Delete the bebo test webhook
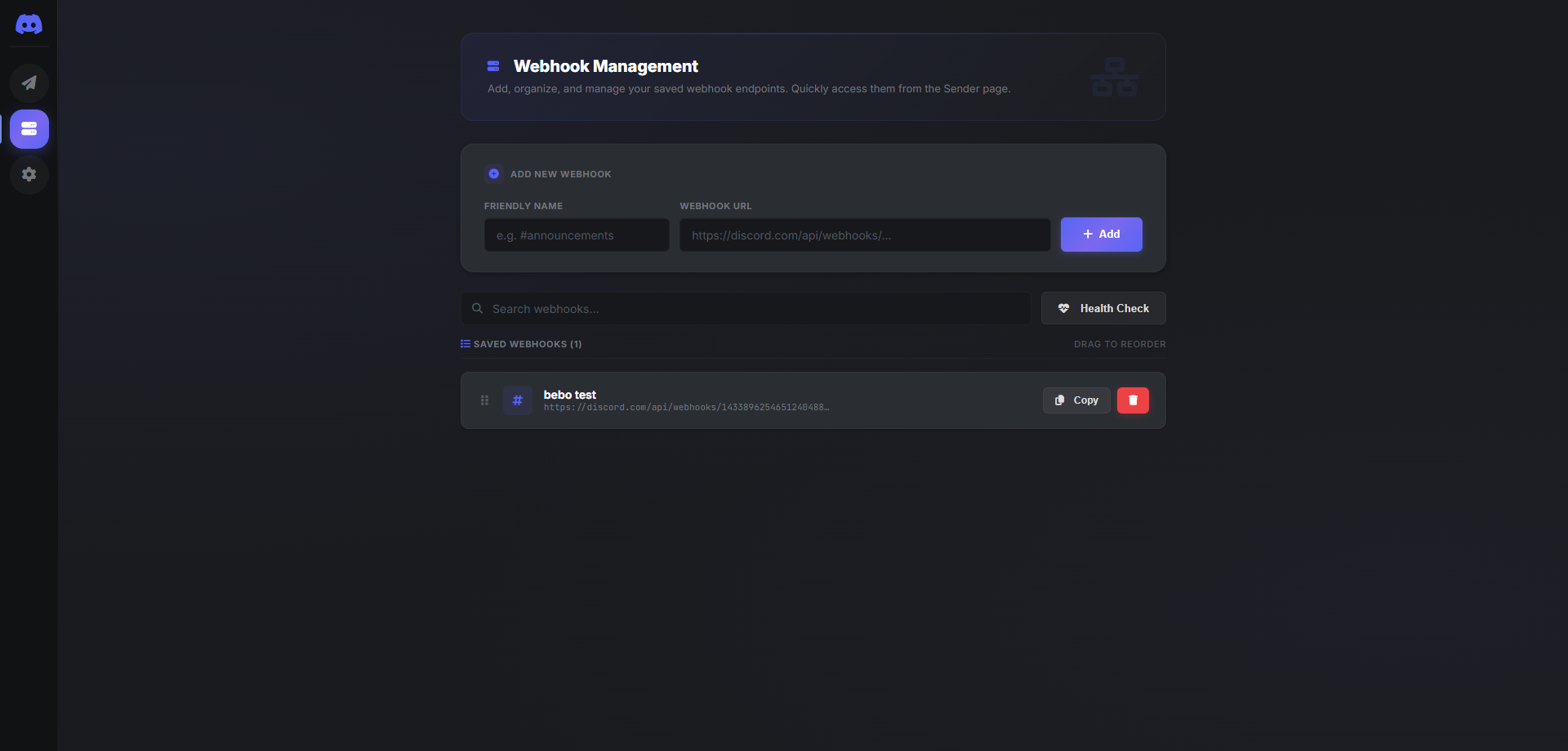The height and width of the screenshot is (751, 1568). click(1133, 400)
